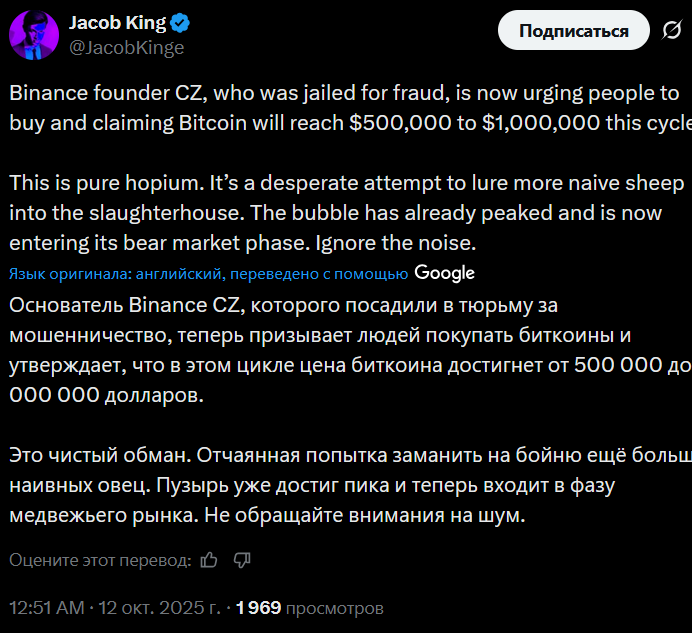This screenshot has width=692, height=633.
Task: Click the blue verified badge beside Jacob King
Action: (181, 23)
